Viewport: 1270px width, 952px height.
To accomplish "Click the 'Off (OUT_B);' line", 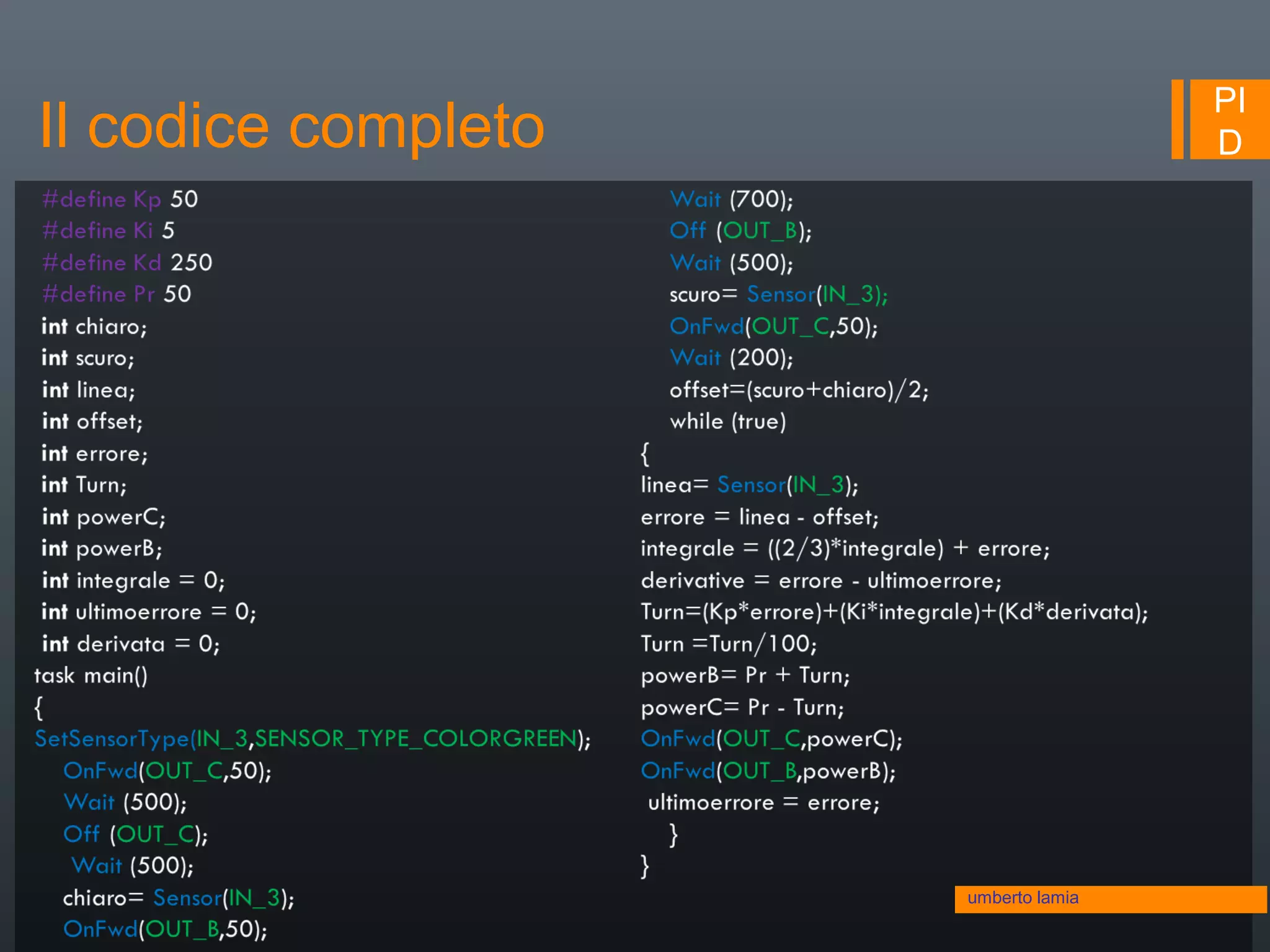I will [x=741, y=231].
